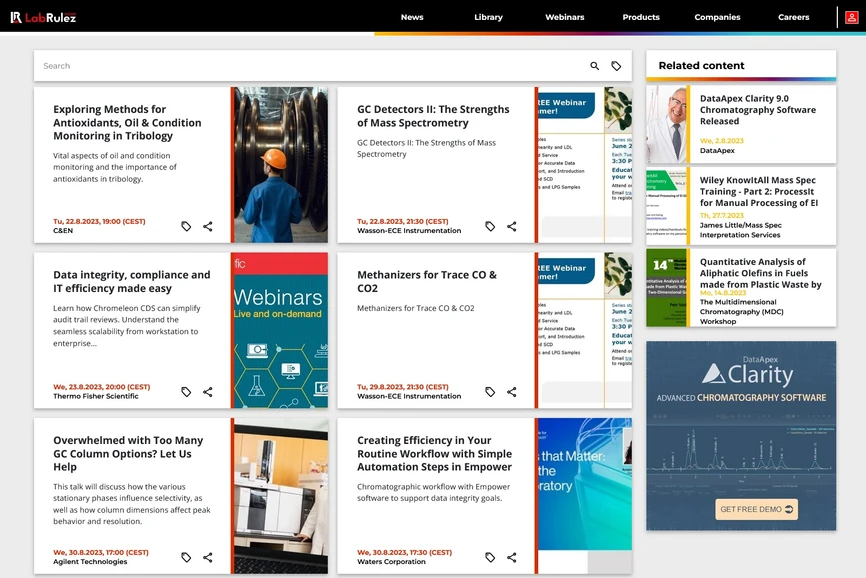The width and height of the screenshot is (866, 578).
Task: Open Quantitative Analysis of Aliphatic Olefins article
Action: pyautogui.click(x=761, y=273)
